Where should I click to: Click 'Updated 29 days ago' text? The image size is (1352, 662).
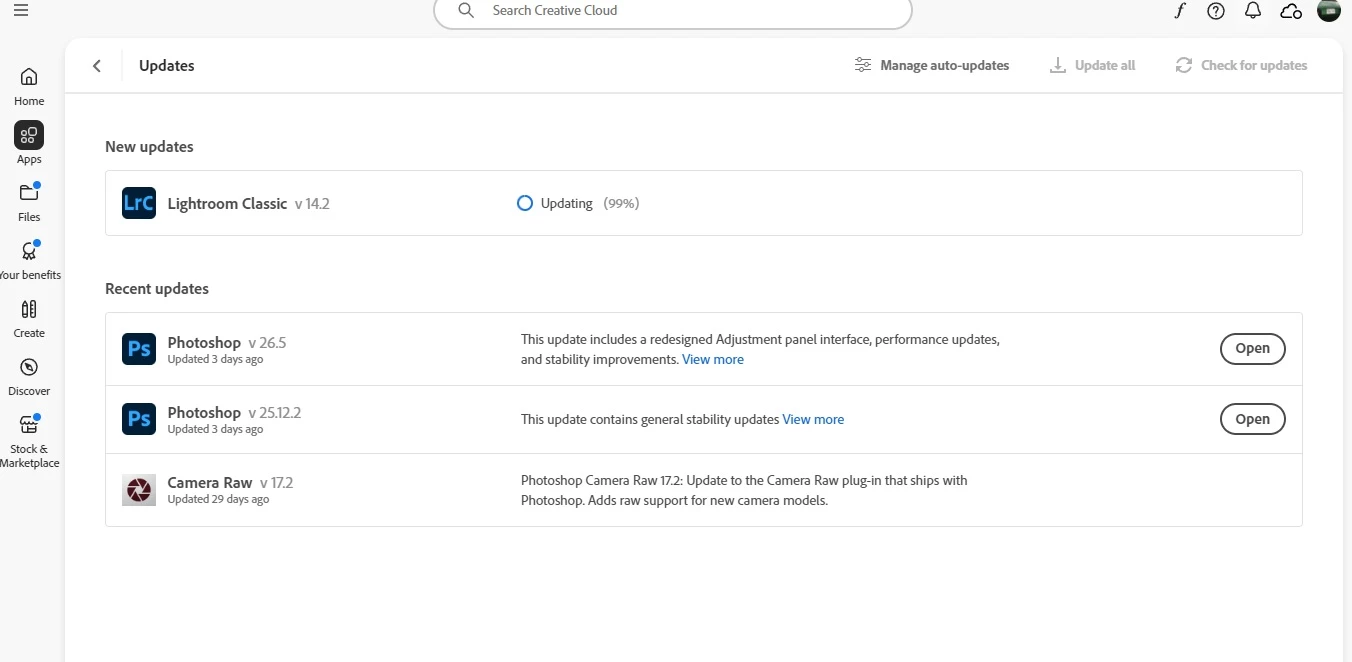218,499
